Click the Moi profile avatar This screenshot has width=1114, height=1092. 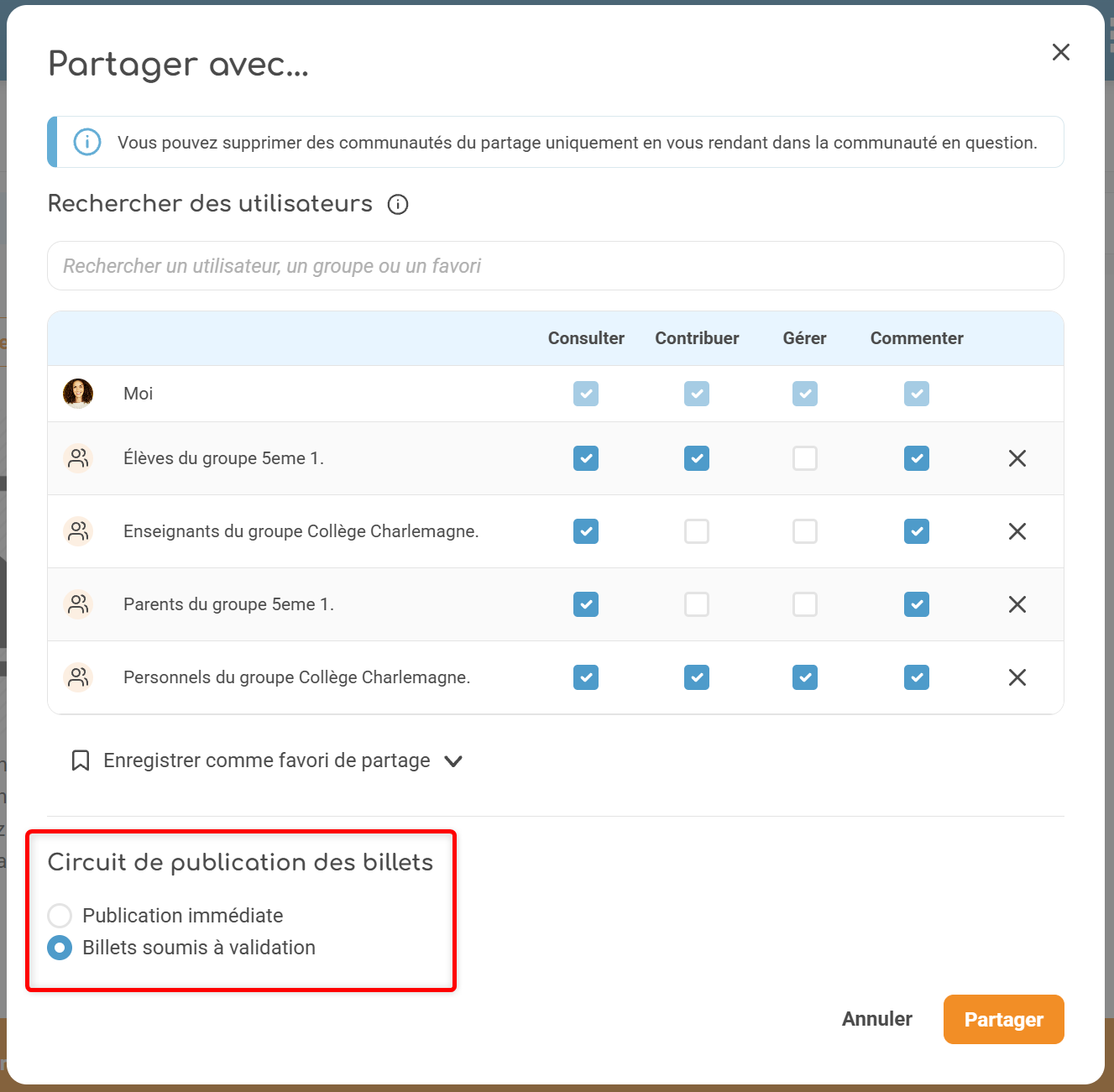click(78, 393)
